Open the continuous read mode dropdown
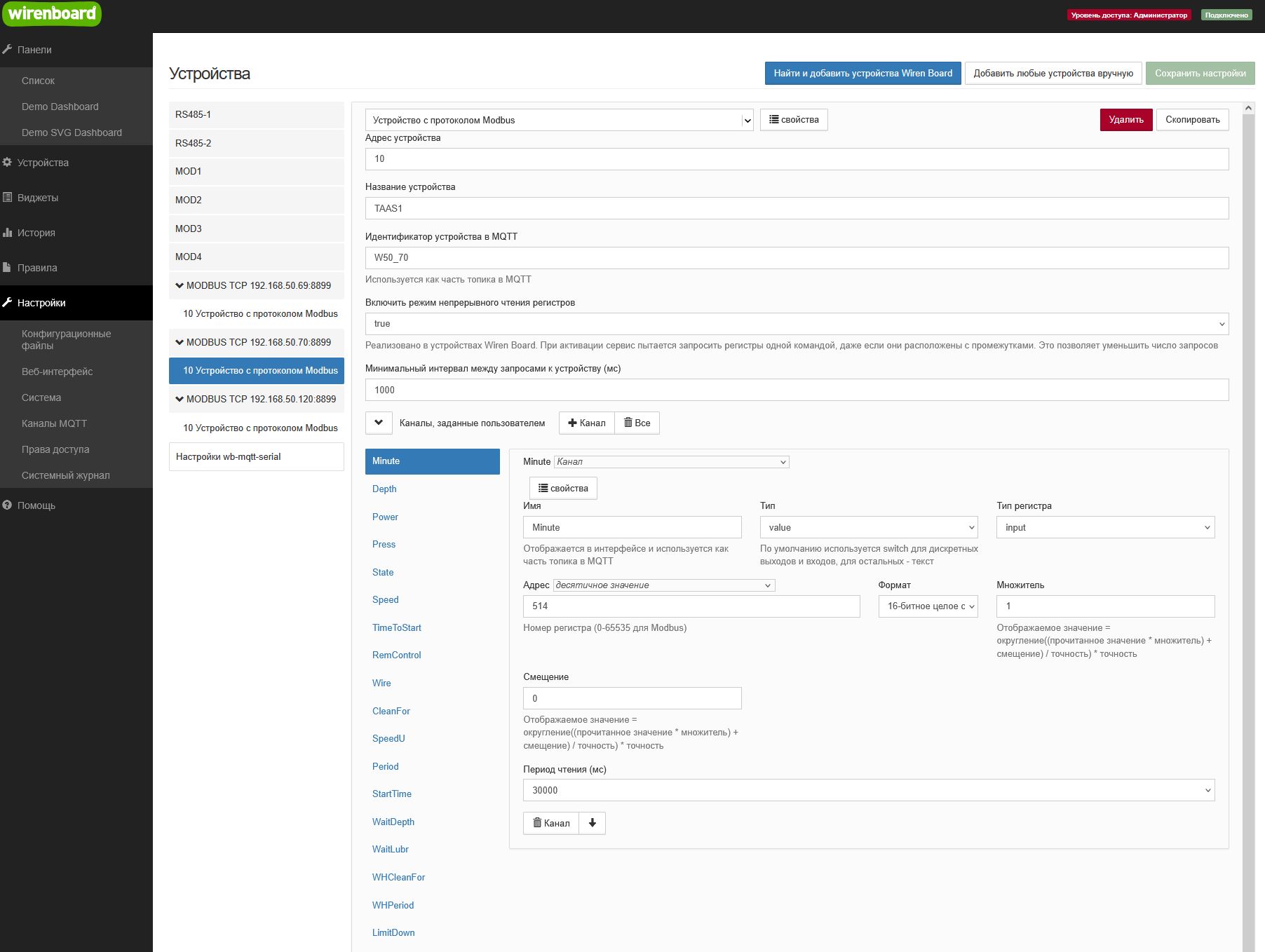1265x952 pixels. 796,324
